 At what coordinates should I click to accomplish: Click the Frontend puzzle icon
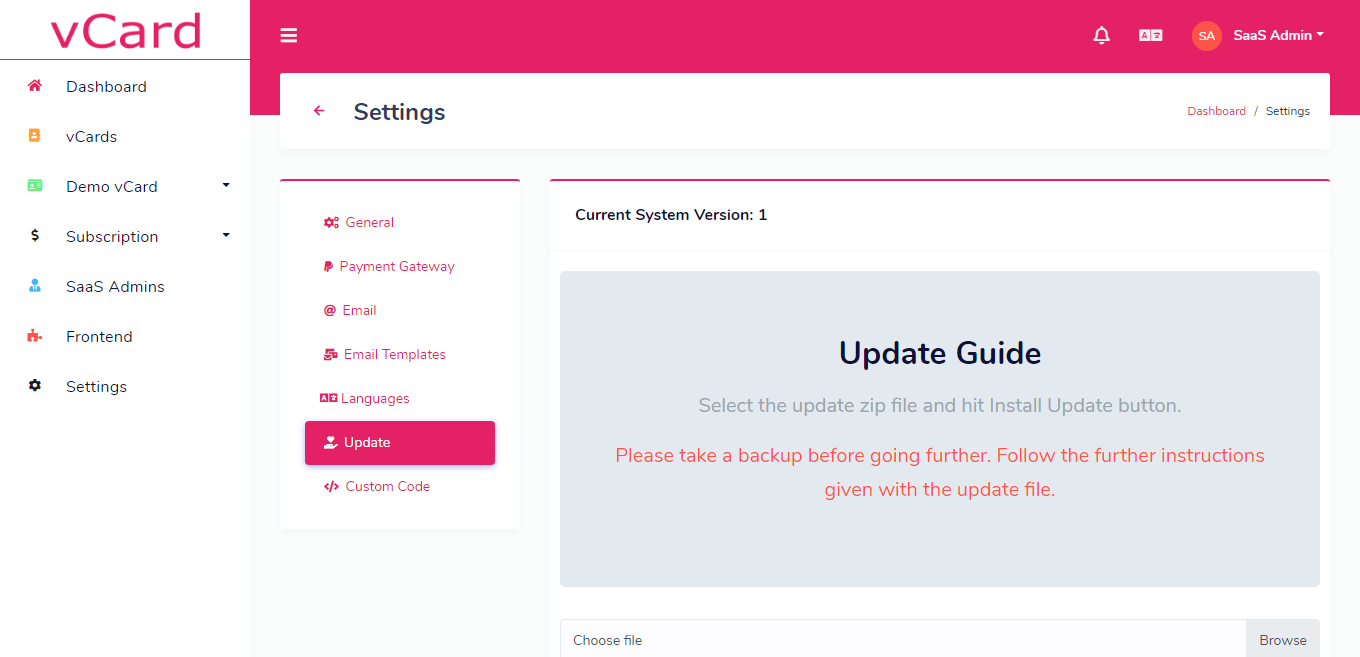click(35, 336)
